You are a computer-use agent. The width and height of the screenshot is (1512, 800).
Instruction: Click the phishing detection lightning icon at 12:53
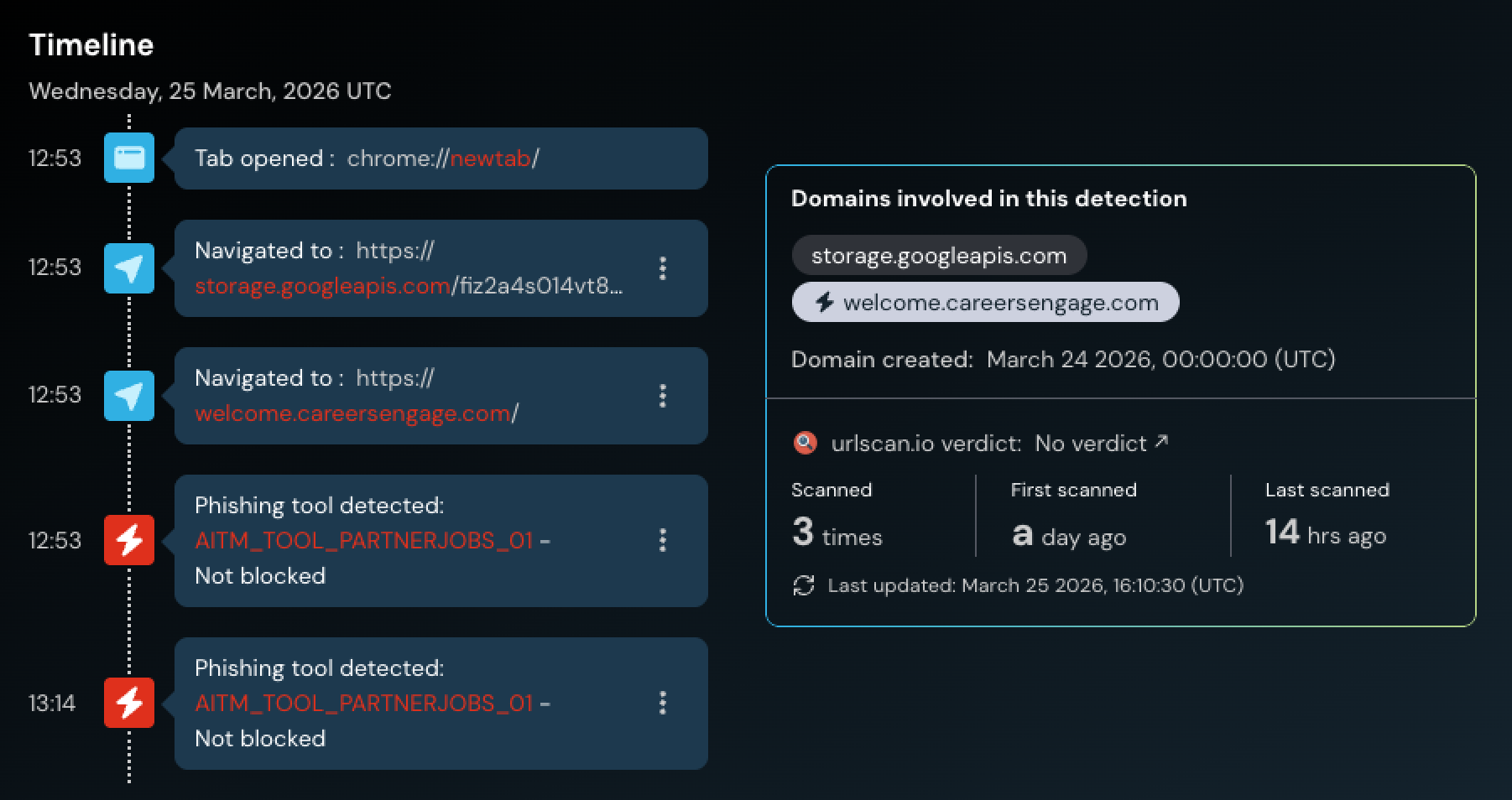128,541
